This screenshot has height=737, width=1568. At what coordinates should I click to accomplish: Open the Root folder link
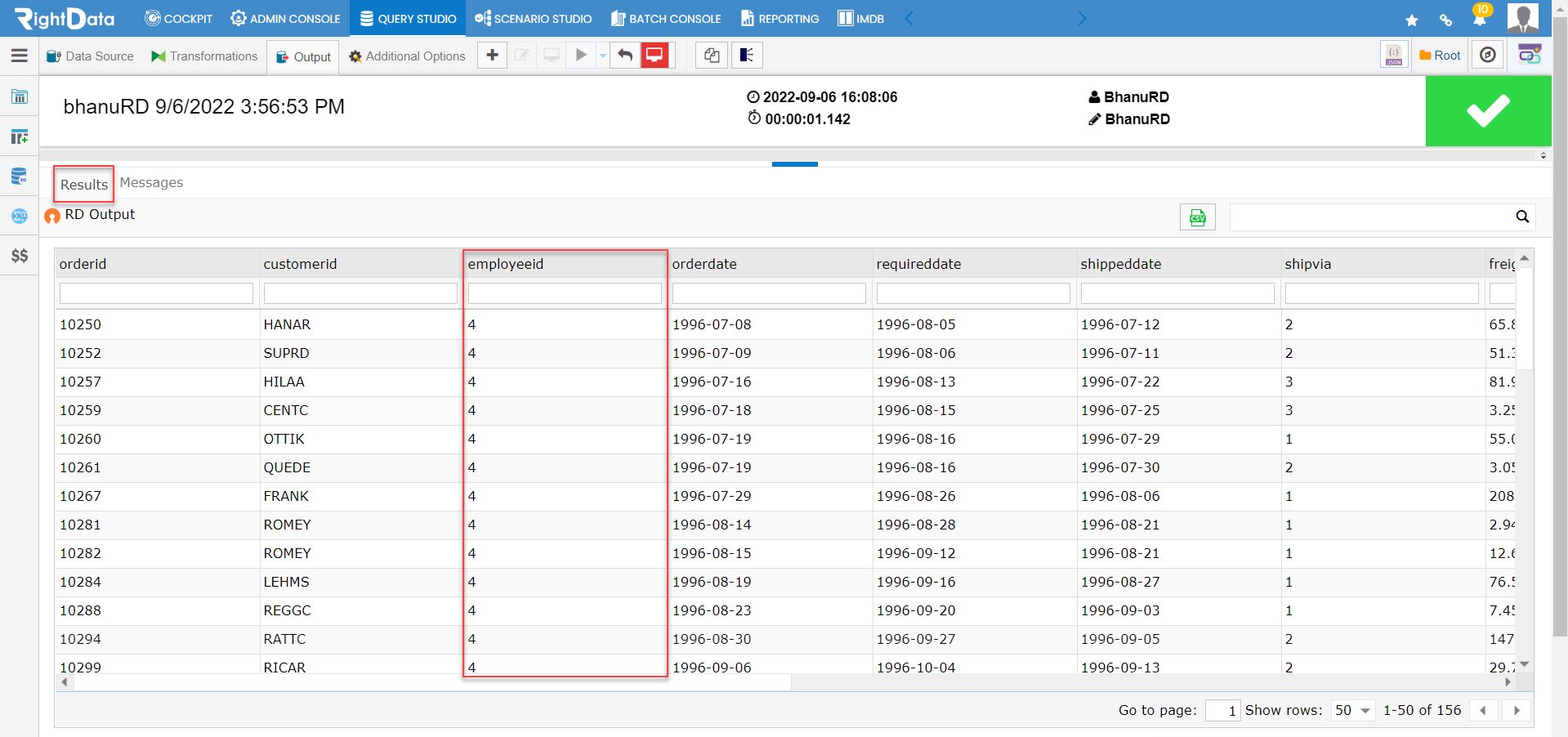pos(1440,56)
